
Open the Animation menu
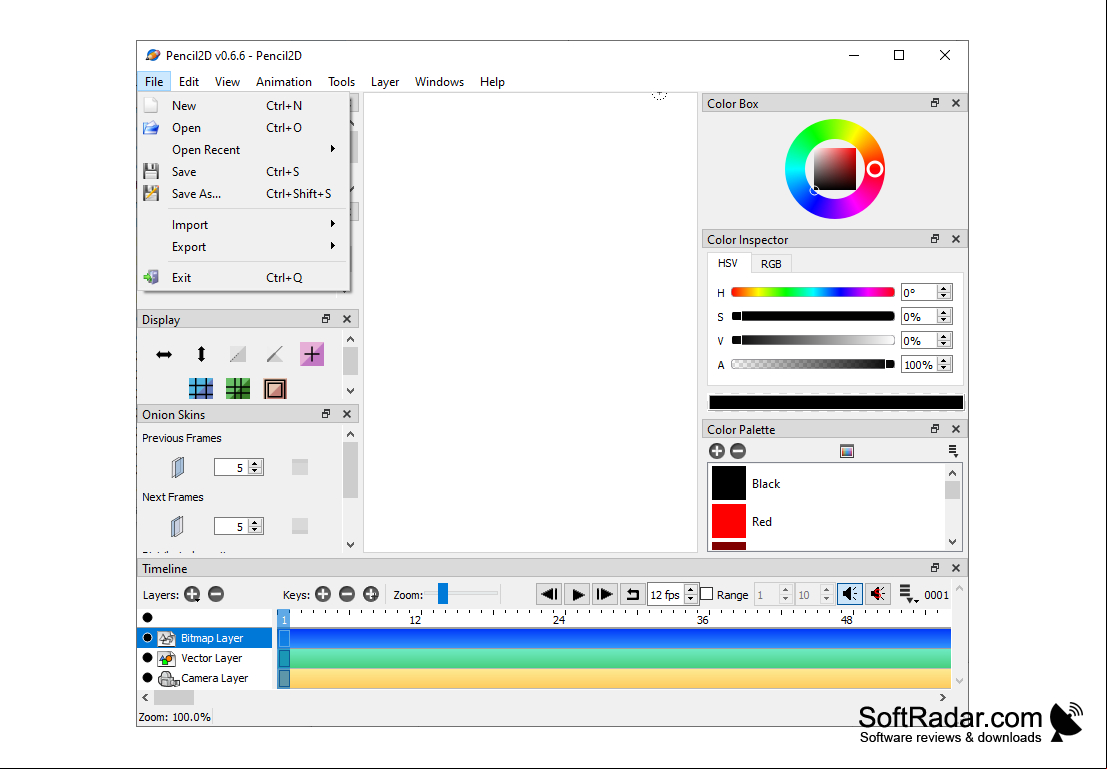coord(284,82)
